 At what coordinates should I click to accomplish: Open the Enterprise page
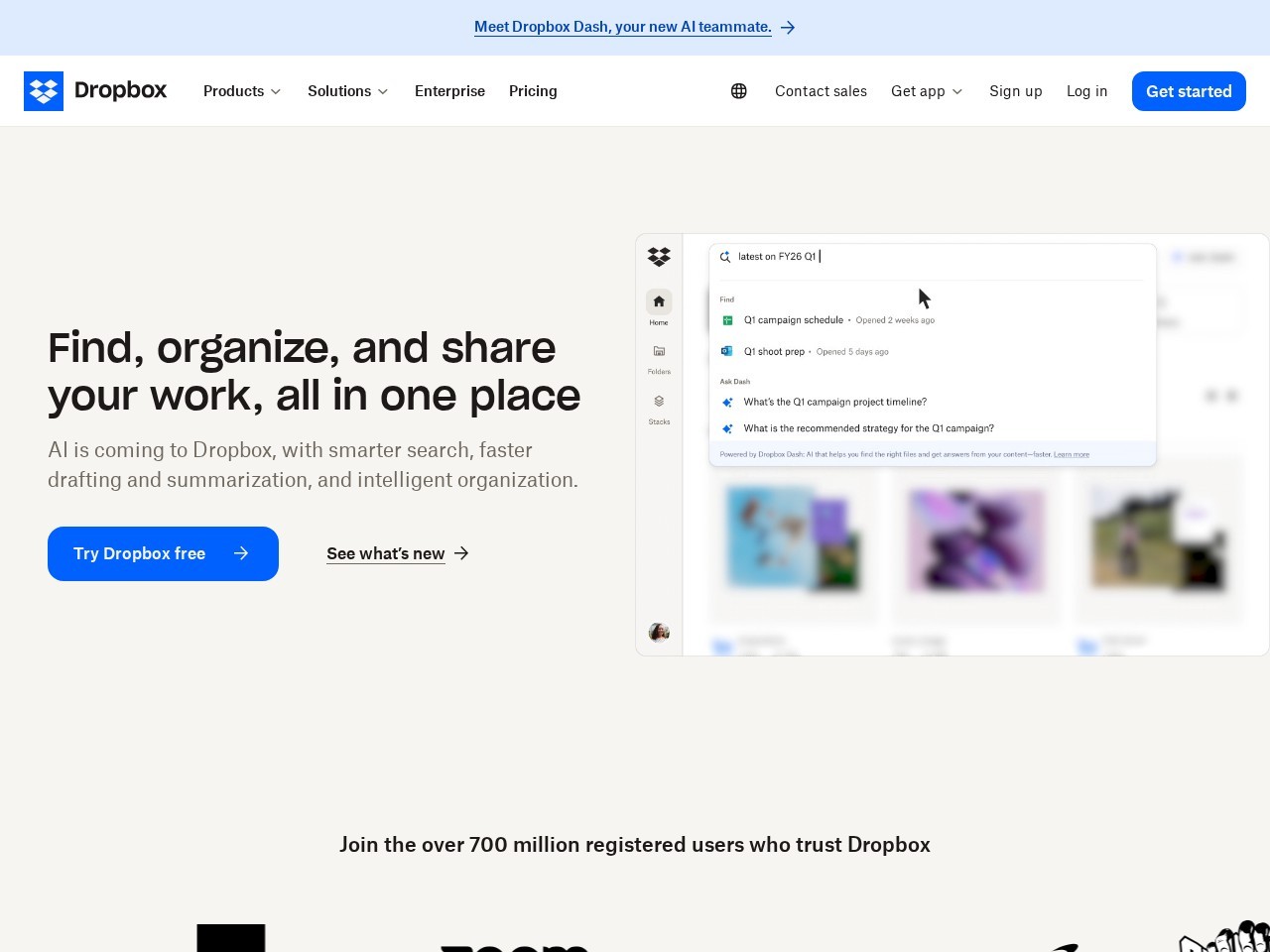449,91
